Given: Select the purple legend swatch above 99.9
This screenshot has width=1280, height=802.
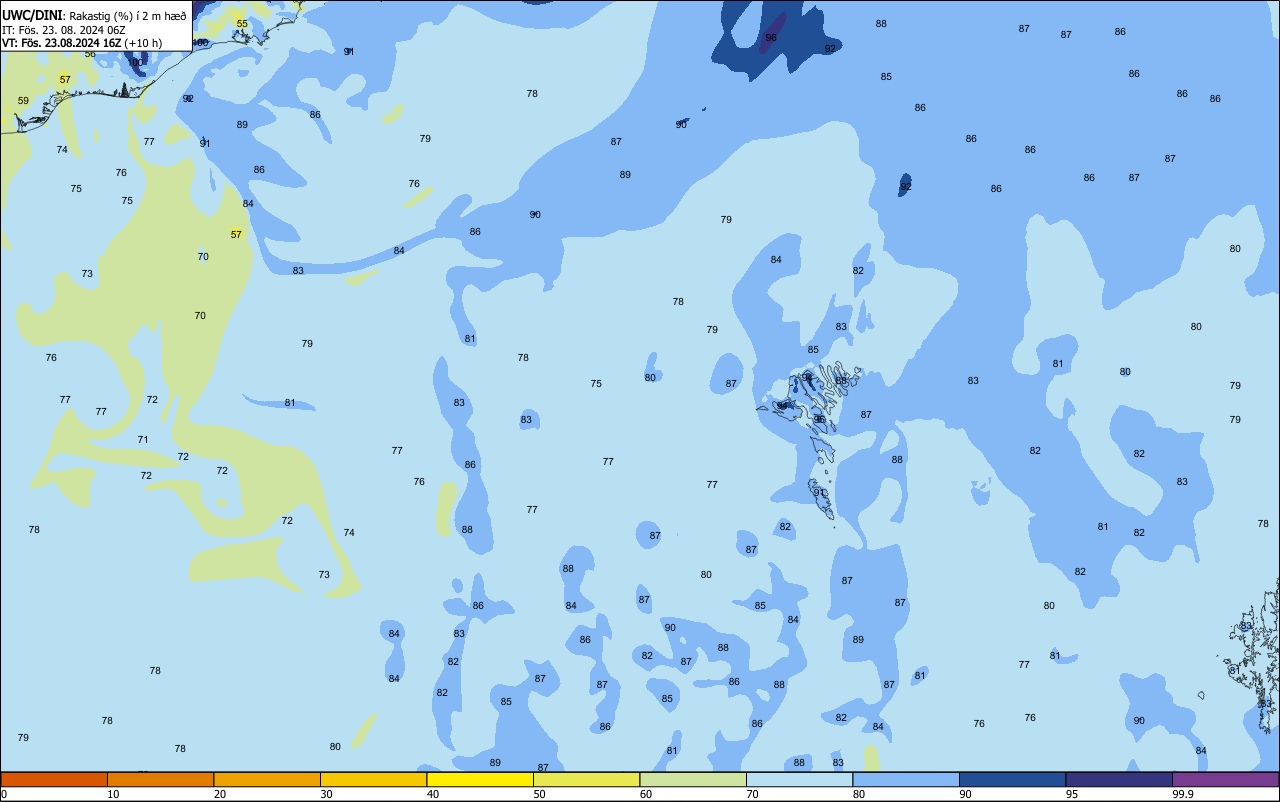Looking at the screenshot, I should coord(1225,779).
